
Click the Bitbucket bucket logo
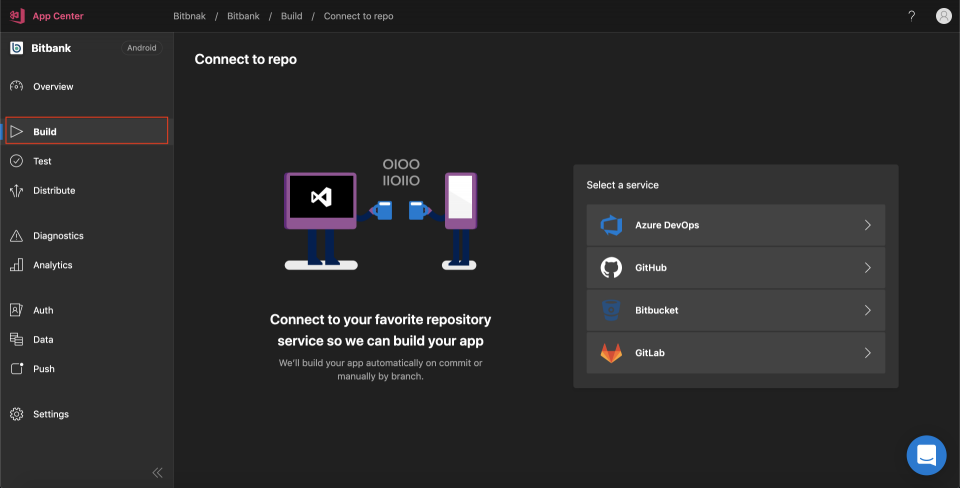[x=611, y=310]
